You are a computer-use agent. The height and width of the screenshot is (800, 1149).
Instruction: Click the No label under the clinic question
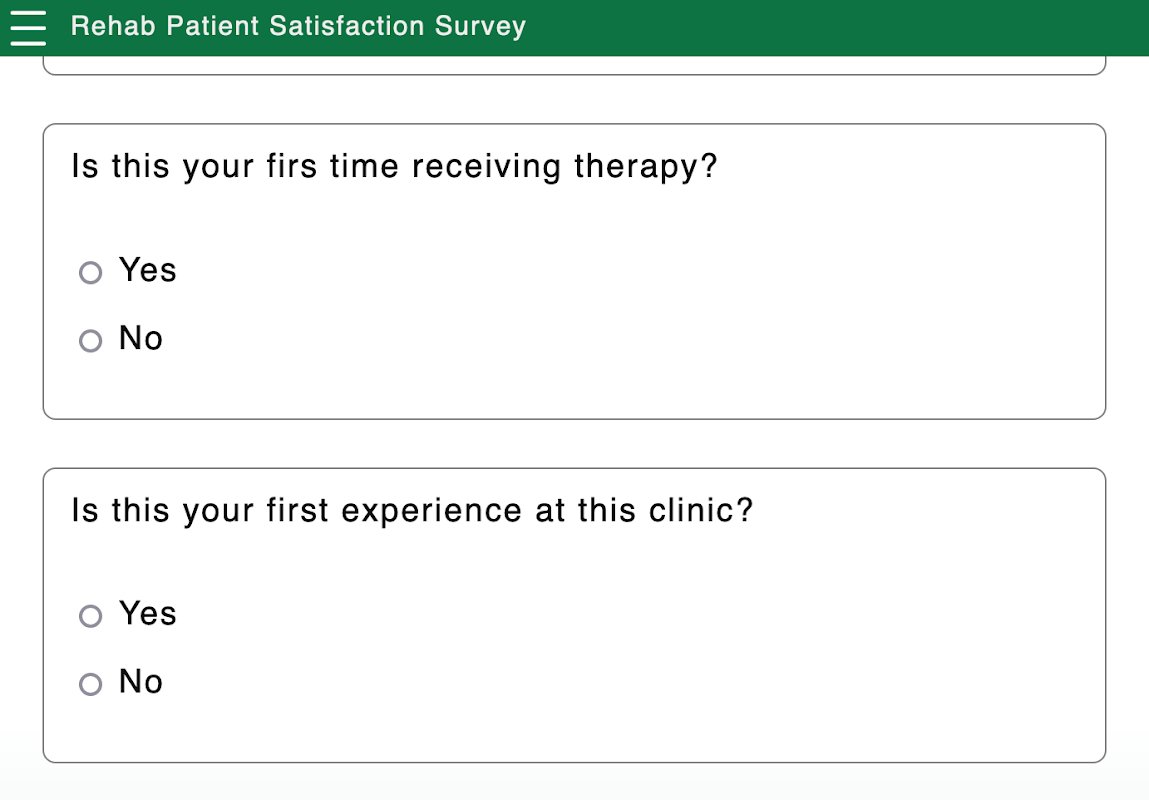141,682
